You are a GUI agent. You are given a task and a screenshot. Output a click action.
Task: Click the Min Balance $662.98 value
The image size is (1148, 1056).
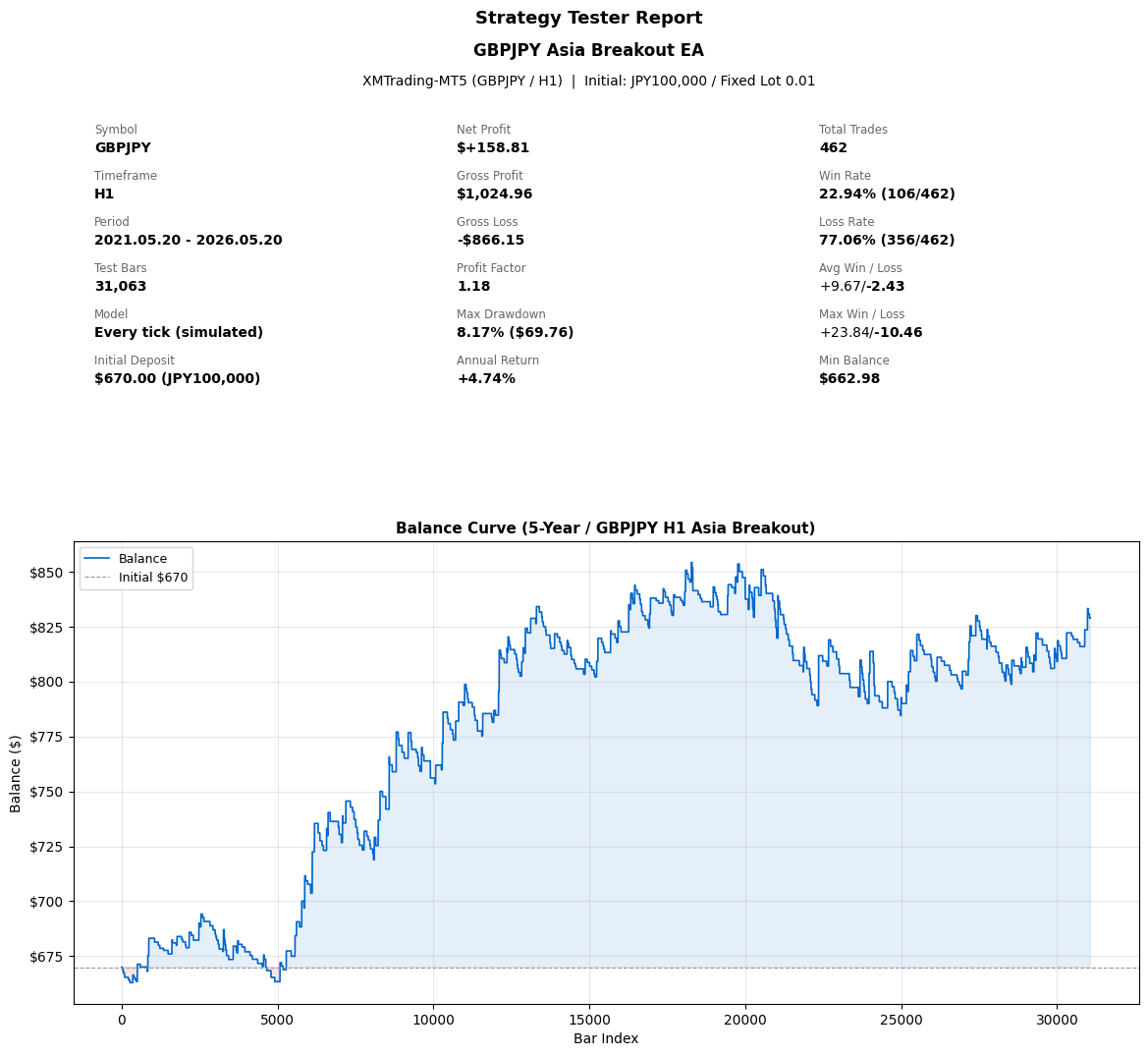point(849,378)
